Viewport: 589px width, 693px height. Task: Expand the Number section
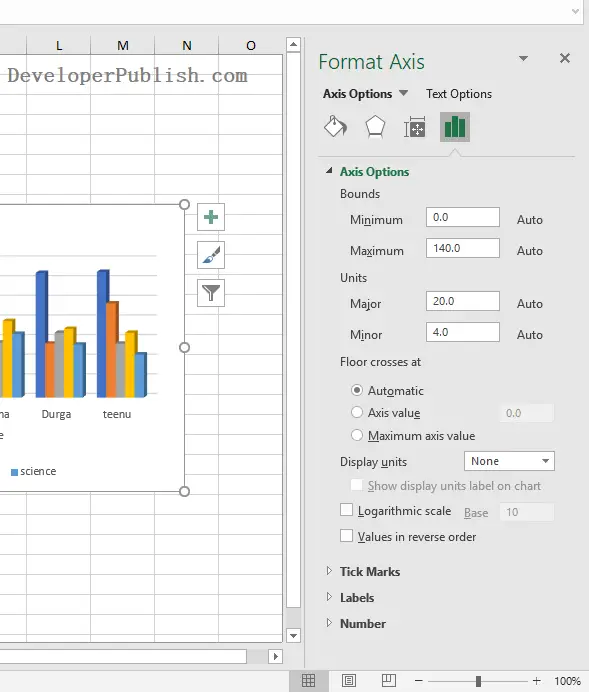(x=329, y=623)
